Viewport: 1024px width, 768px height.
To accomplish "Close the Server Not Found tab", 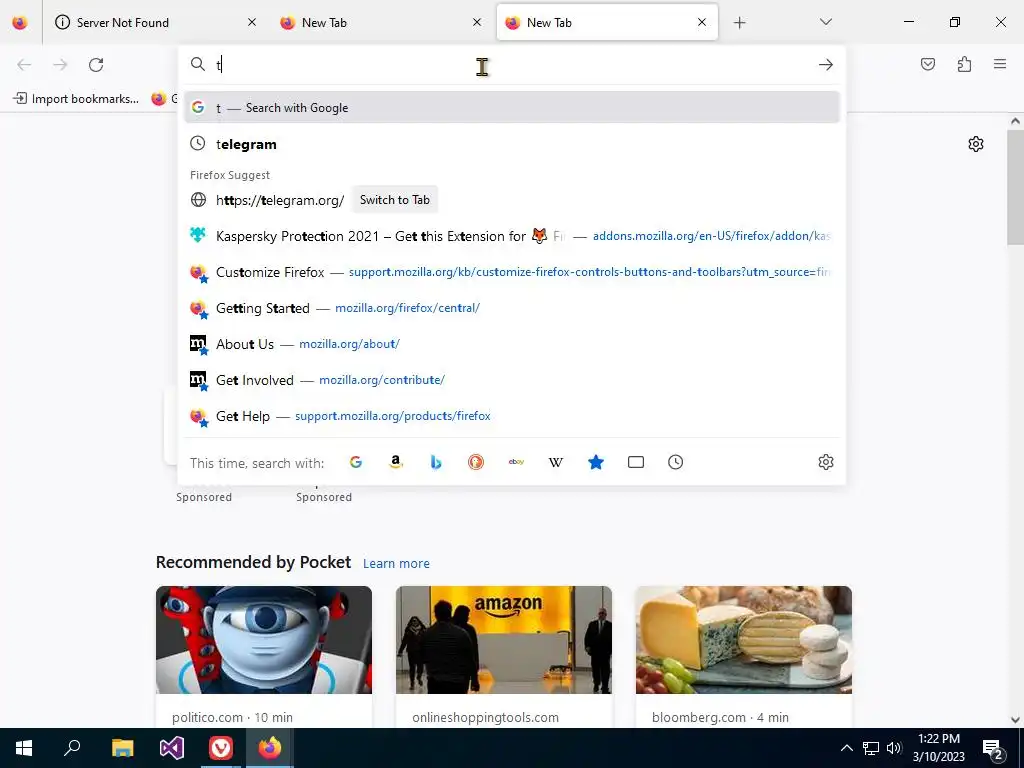I will pos(252,23).
